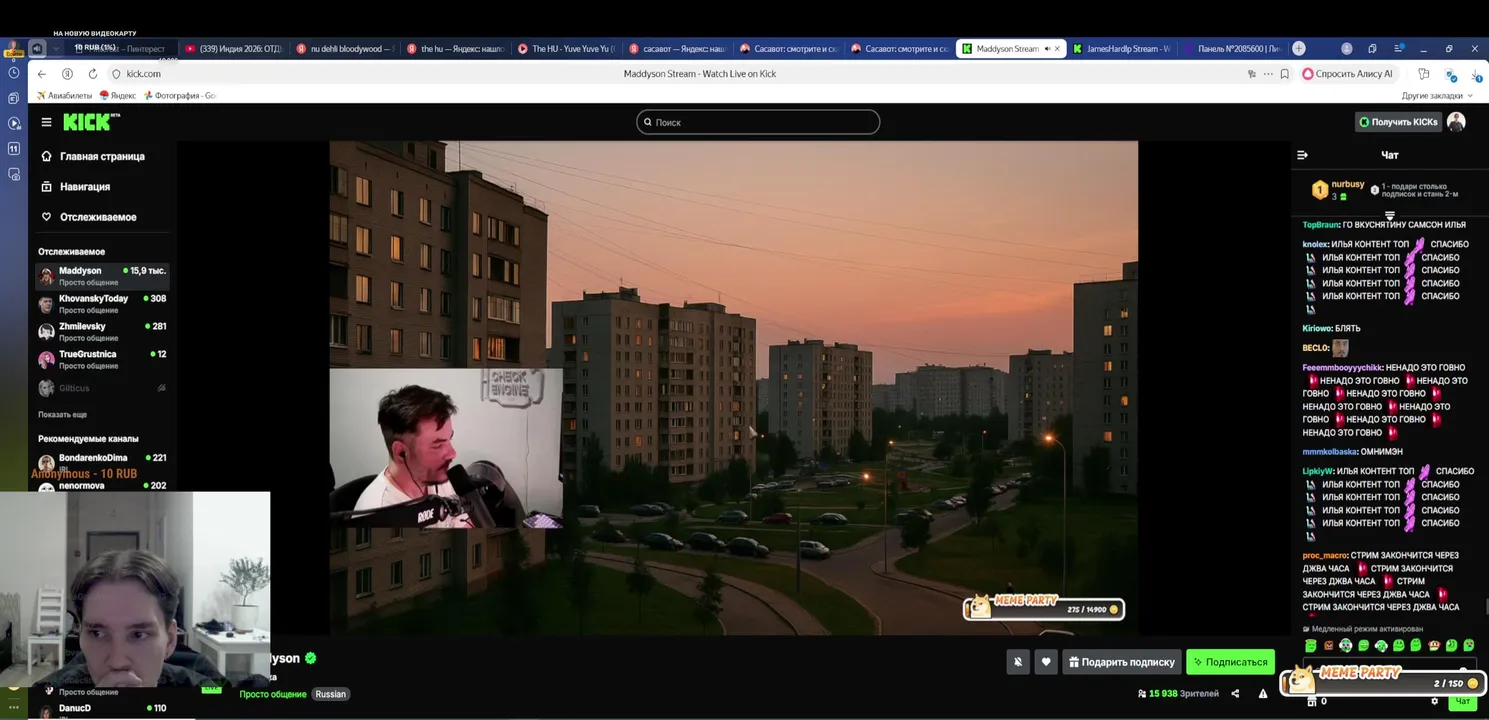This screenshot has width=1489, height=720.
Task: Bookmark this page with the bookmark icon
Action: (1284, 74)
